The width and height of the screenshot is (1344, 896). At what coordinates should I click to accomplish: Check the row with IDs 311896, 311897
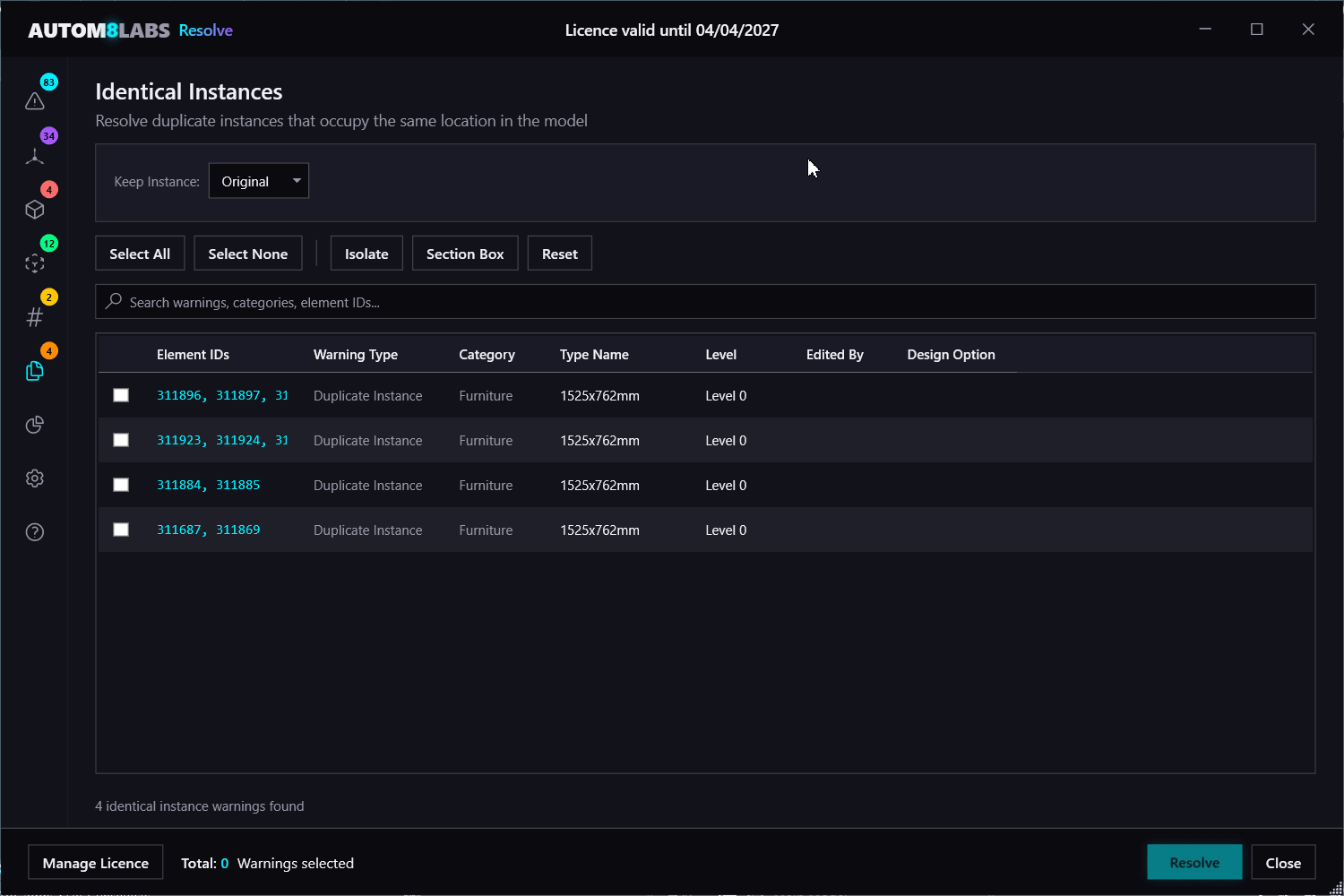coord(121,395)
